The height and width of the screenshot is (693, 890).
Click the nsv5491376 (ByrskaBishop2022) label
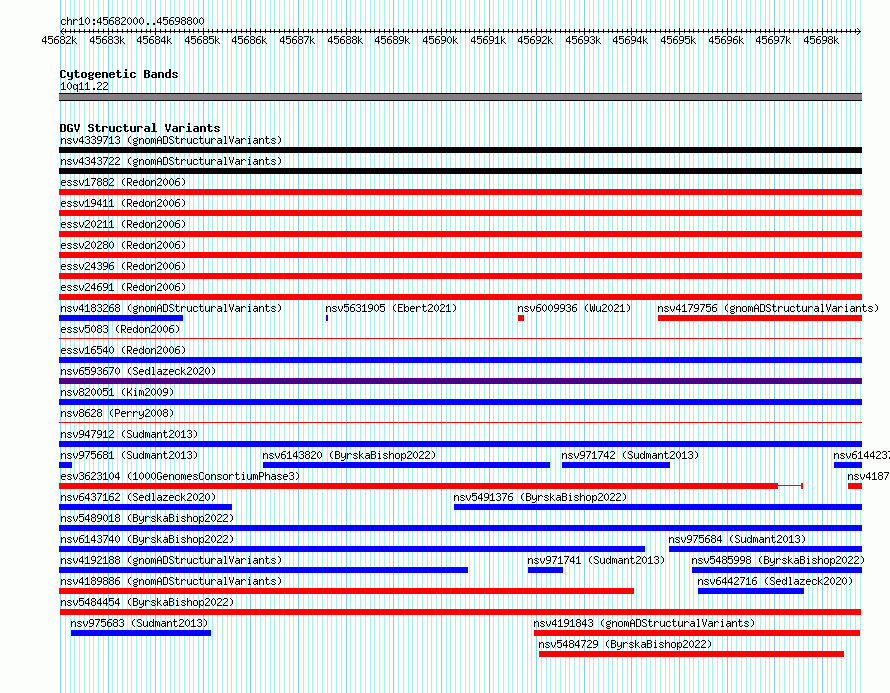pyautogui.click(x=540, y=497)
